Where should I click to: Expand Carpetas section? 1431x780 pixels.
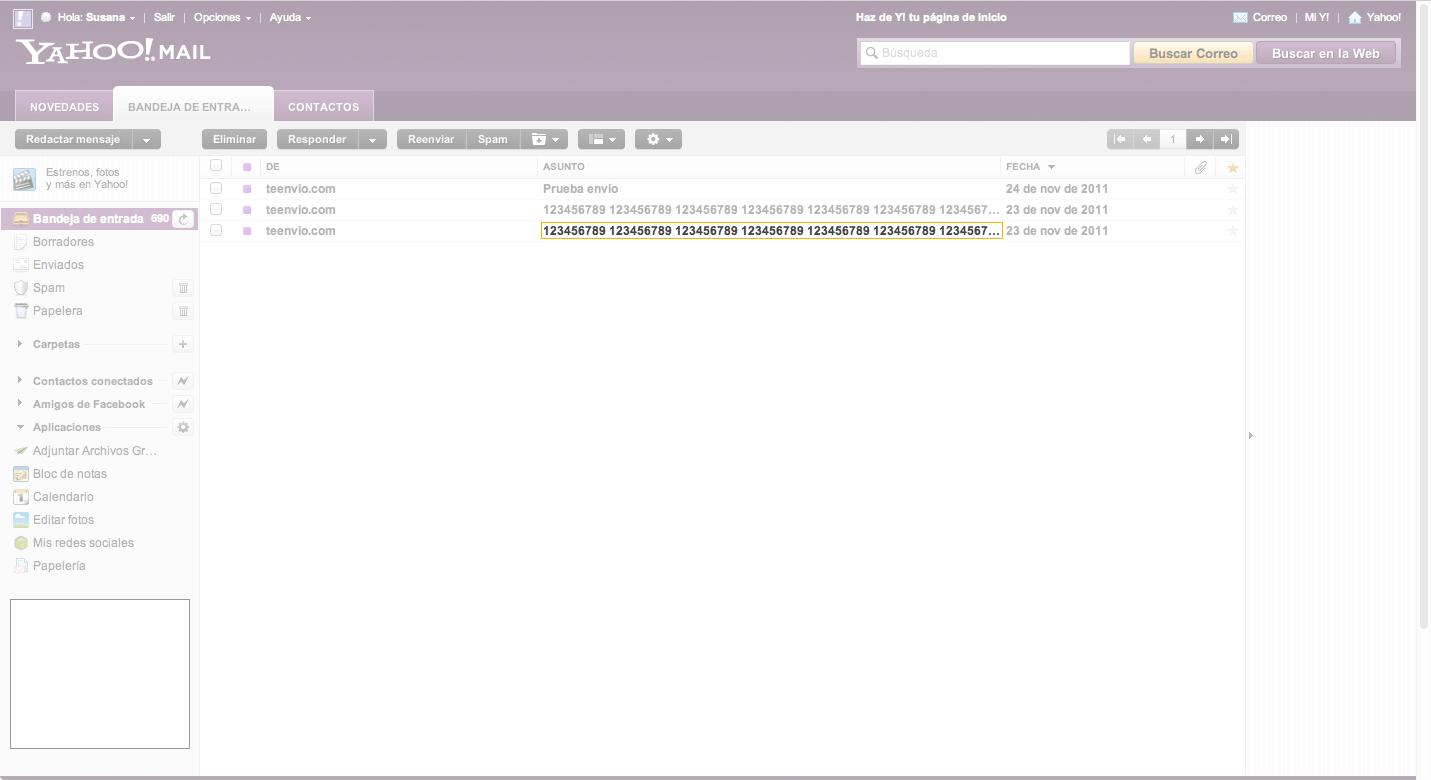pyautogui.click(x=21, y=344)
